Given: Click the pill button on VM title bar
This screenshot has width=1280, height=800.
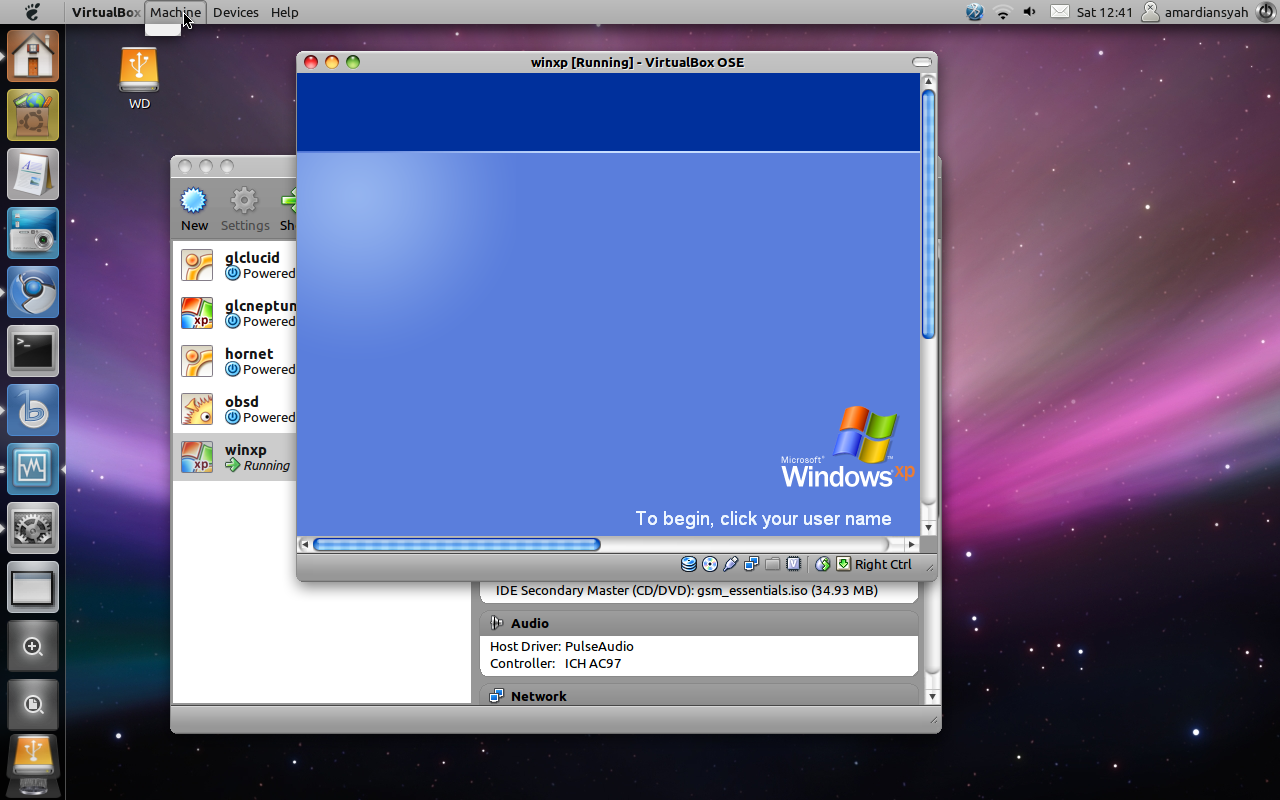Looking at the screenshot, I should pyautogui.click(x=922, y=62).
